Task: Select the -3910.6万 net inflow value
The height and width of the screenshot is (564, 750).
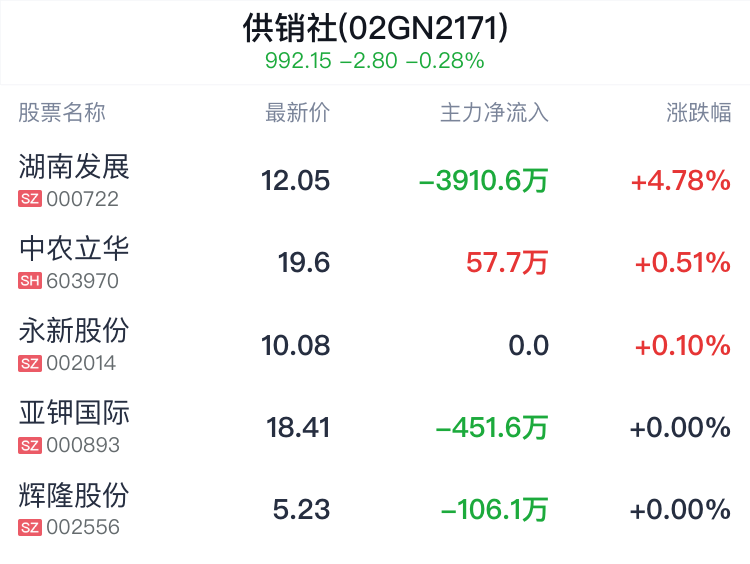Action: click(x=483, y=181)
